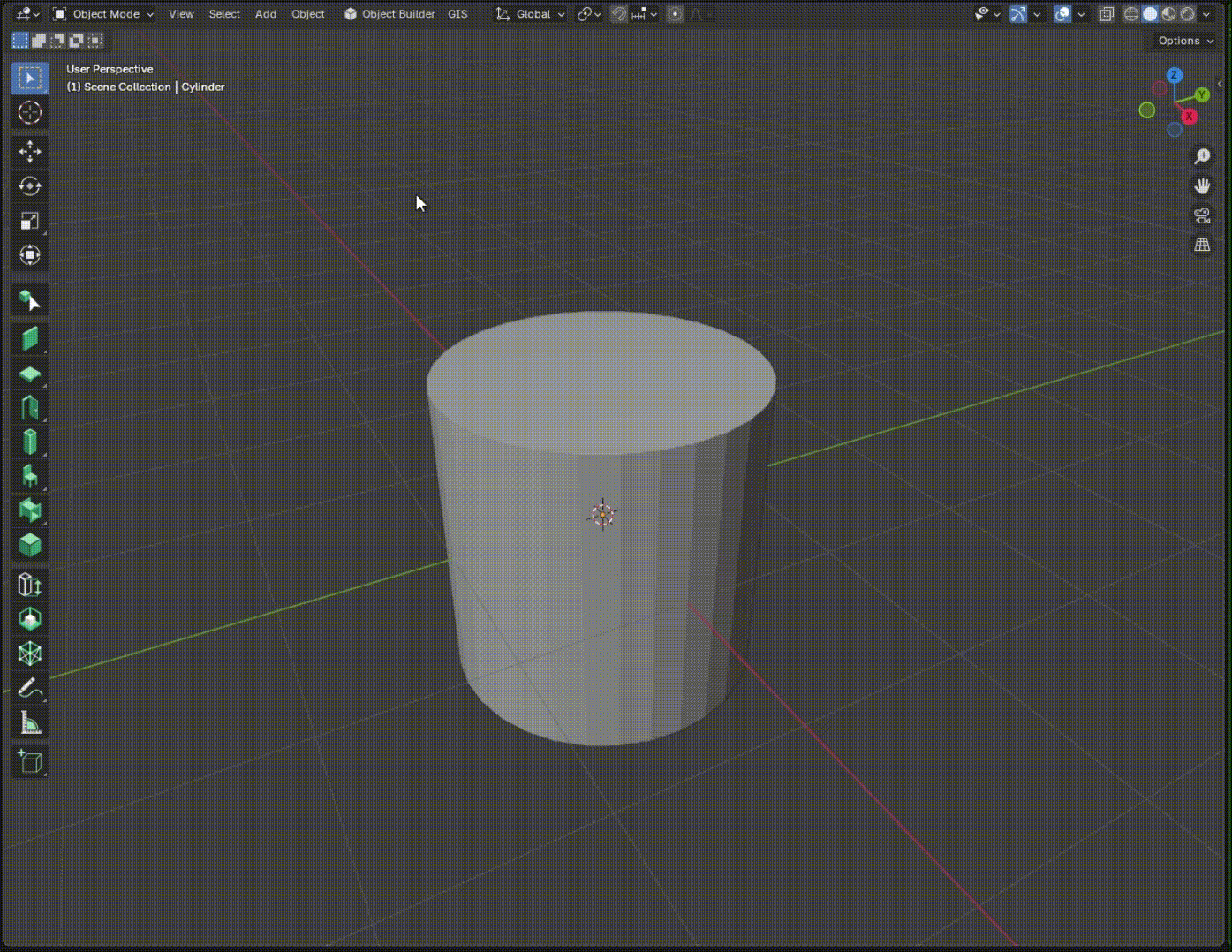Toggle X-ray display mode
This screenshot has height=952, width=1232.
1107,14
